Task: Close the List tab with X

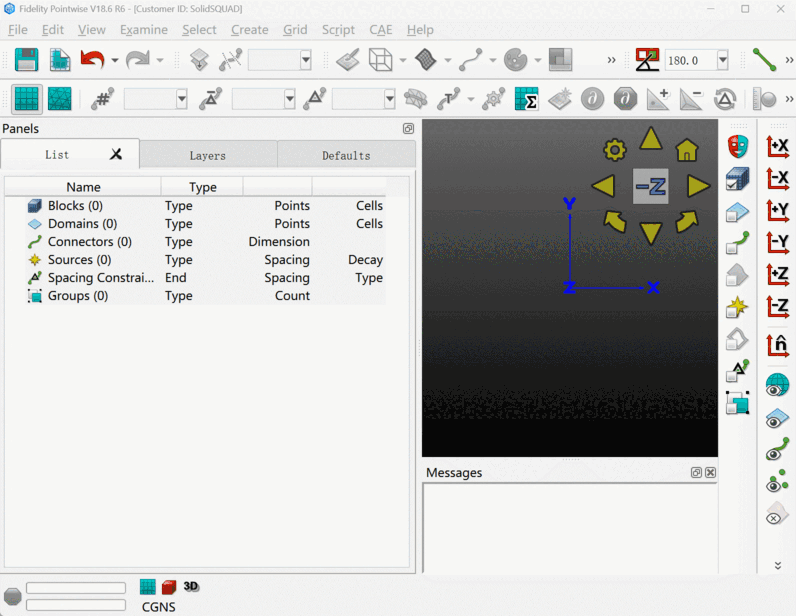Action: [116, 154]
